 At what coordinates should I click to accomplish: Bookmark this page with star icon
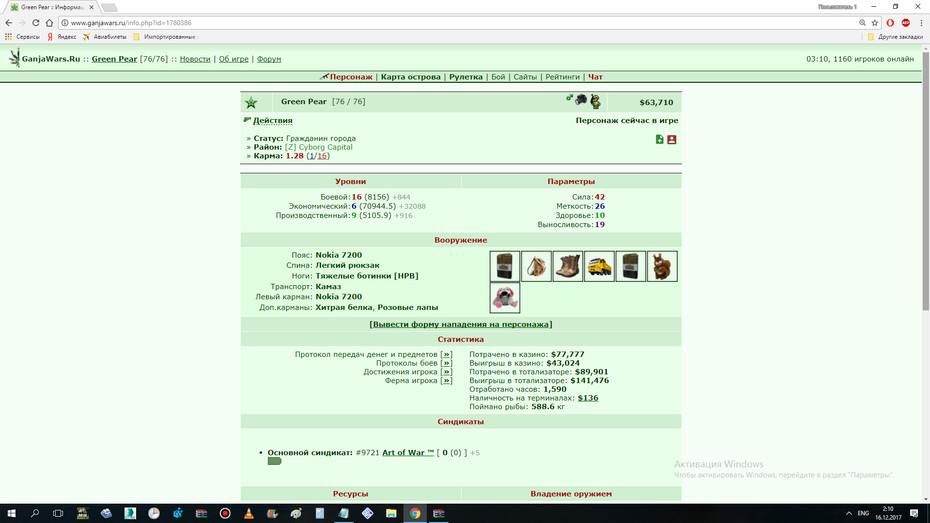875,23
